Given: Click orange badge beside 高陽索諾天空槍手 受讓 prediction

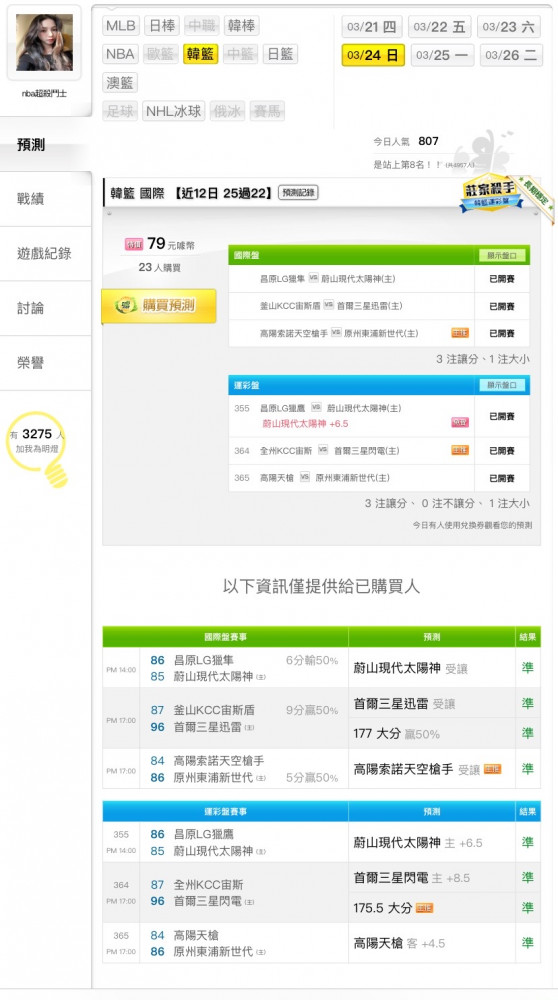Looking at the screenshot, I should coord(492,769).
